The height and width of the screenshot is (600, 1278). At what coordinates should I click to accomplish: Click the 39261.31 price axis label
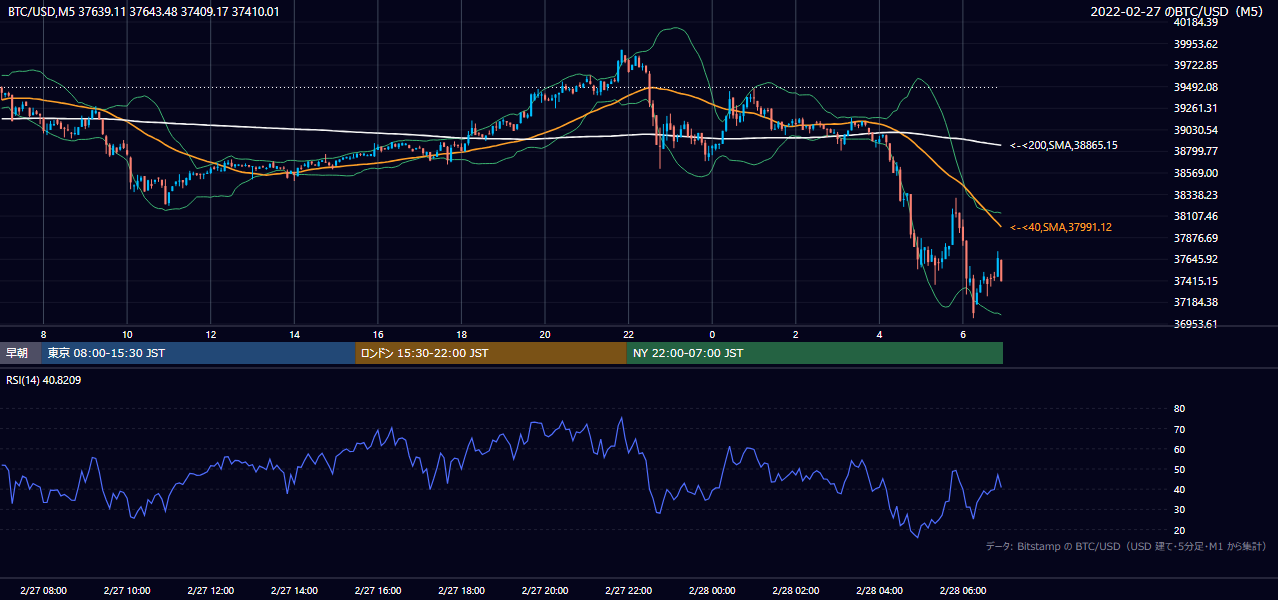click(x=1195, y=108)
